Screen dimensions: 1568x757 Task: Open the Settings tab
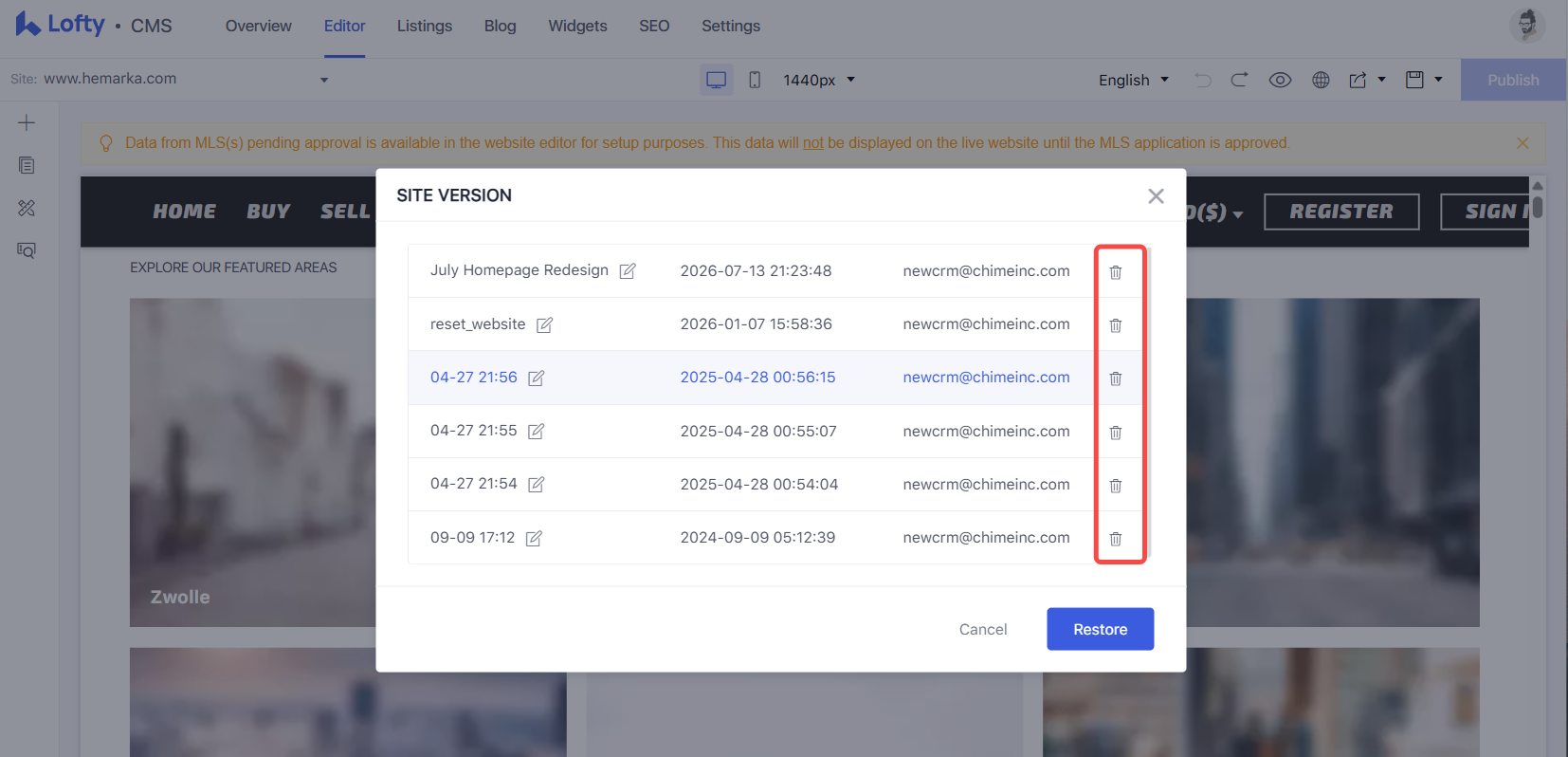point(731,27)
